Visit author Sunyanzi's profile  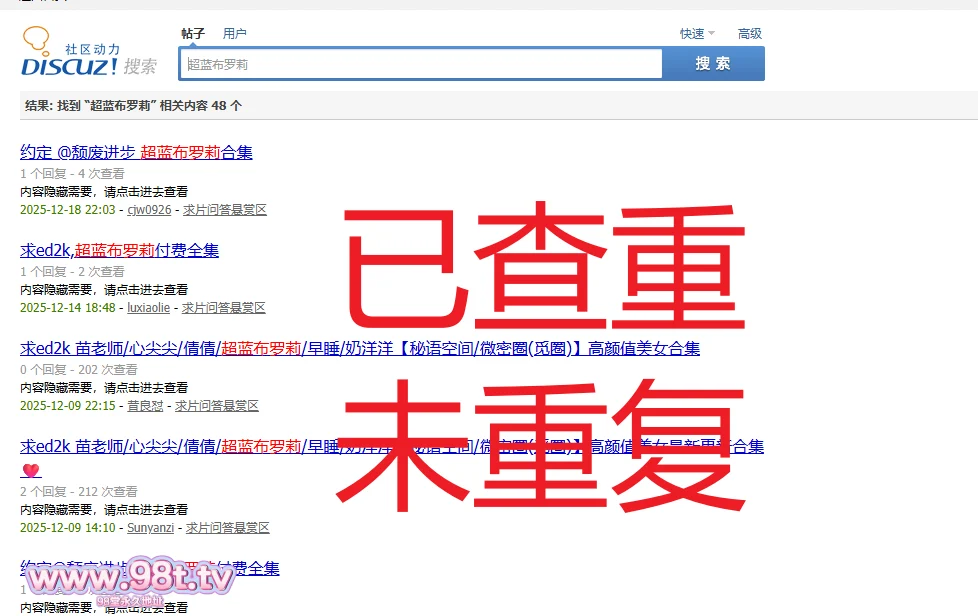coord(150,528)
